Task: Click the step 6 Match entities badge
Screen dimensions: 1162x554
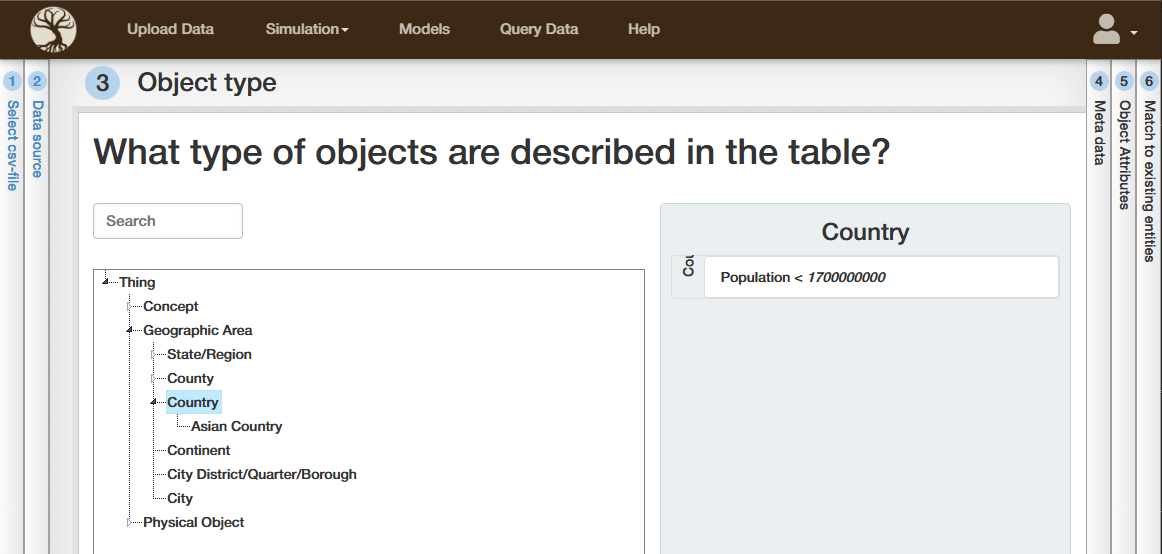Action: [x=1149, y=81]
